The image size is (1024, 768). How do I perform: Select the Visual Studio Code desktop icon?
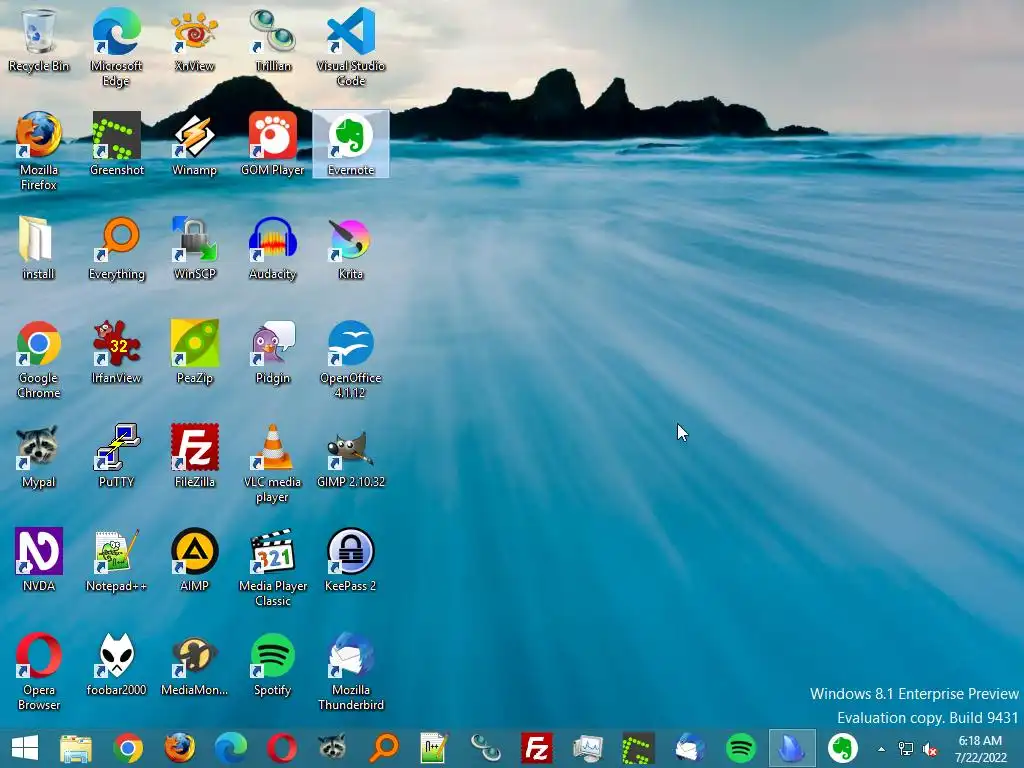click(x=351, y=48)
